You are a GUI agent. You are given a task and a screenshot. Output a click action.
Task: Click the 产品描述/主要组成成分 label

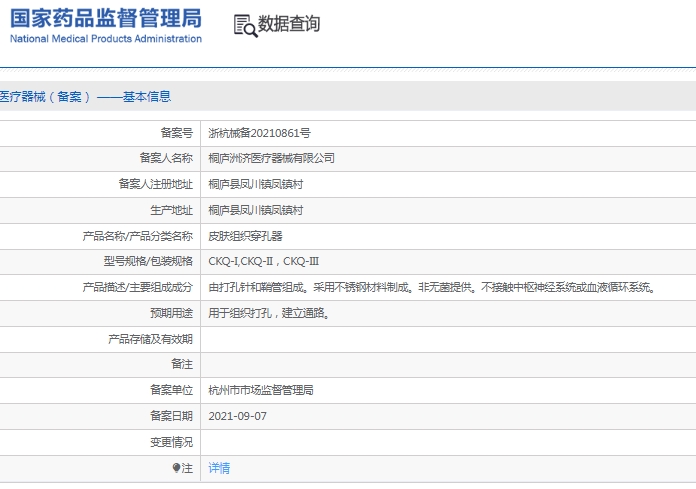point(138,287)
